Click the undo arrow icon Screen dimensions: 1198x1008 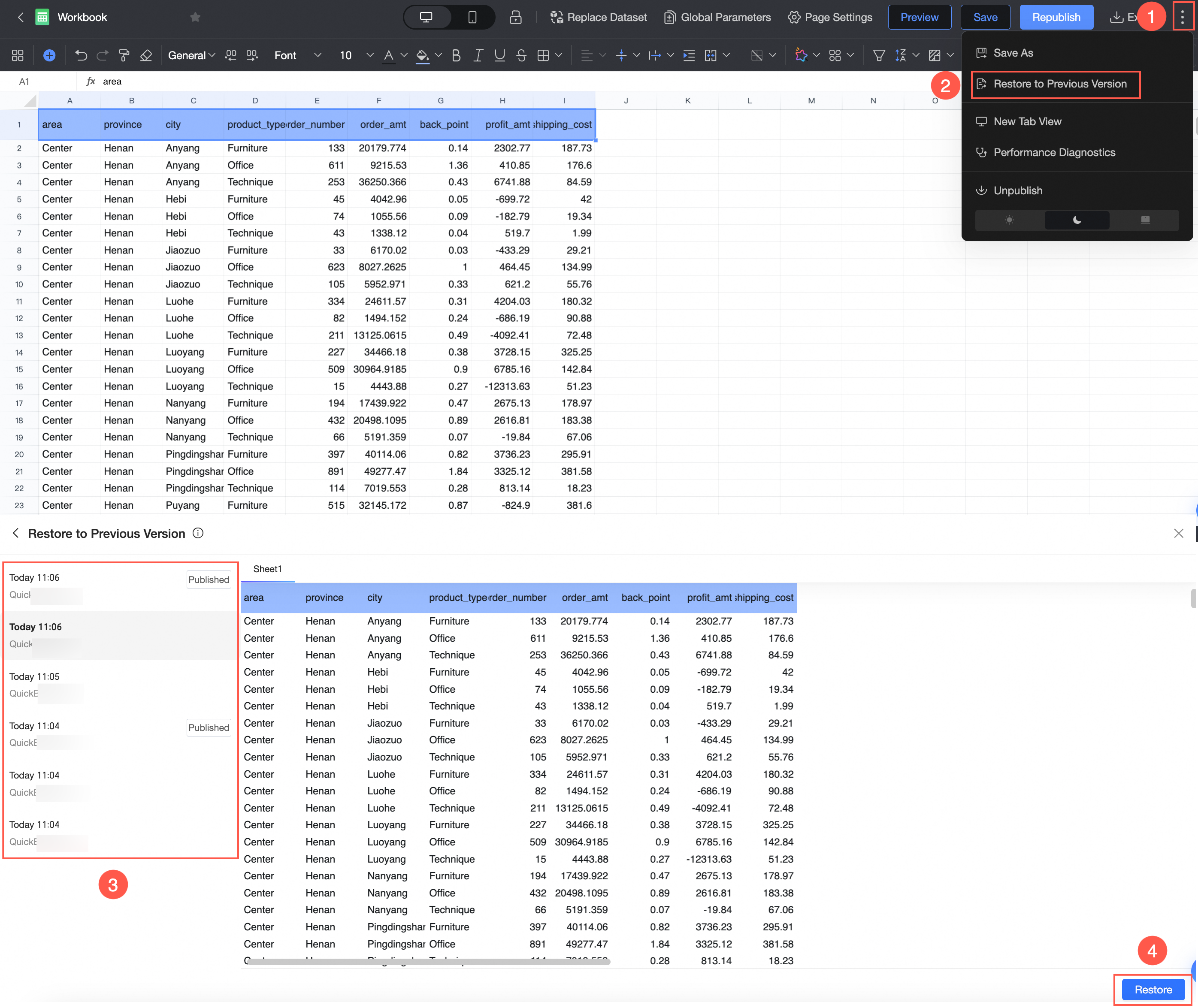coord(81,55)
